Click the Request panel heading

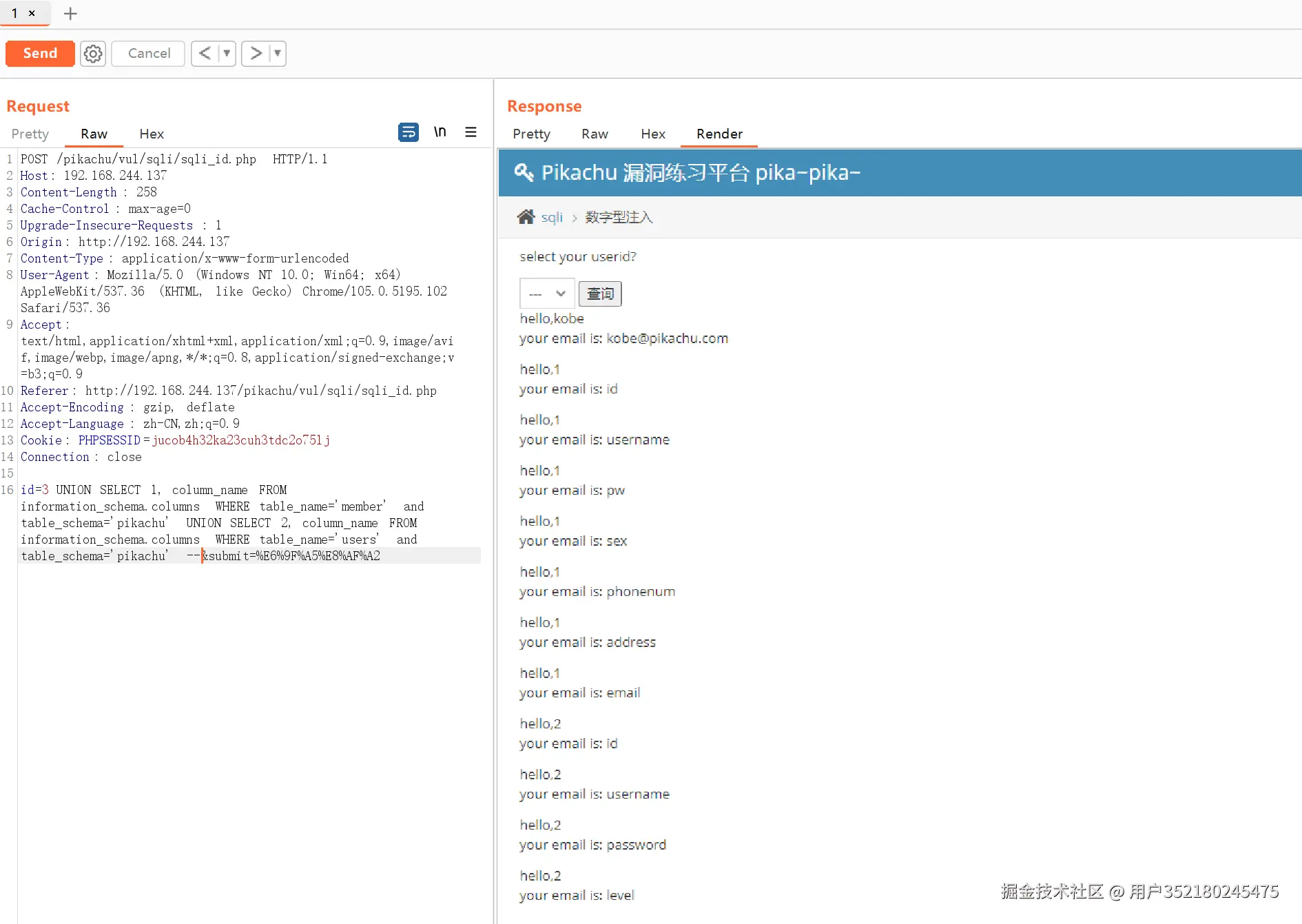point(38,106)
